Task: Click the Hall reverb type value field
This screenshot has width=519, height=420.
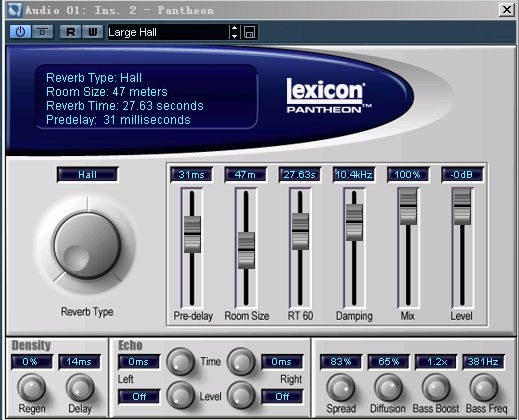Action: click(x=87, y=175)
